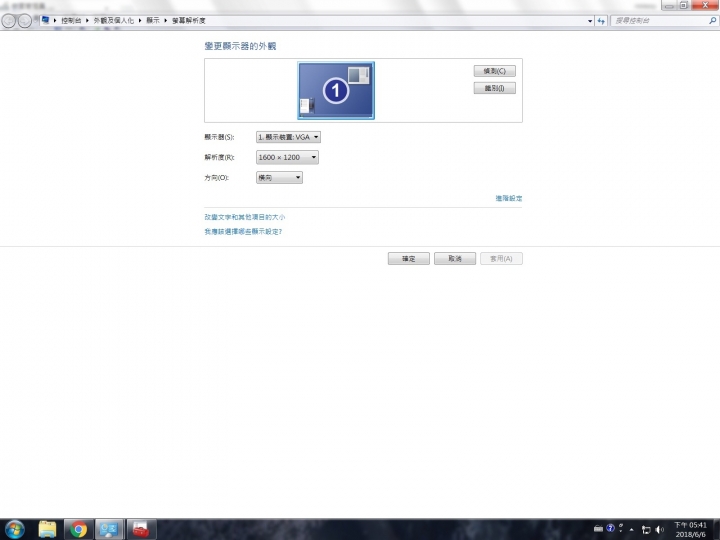Open the 進階設定 advanced settings link
This screenshot has width=720, height=540.
(509, 198)
